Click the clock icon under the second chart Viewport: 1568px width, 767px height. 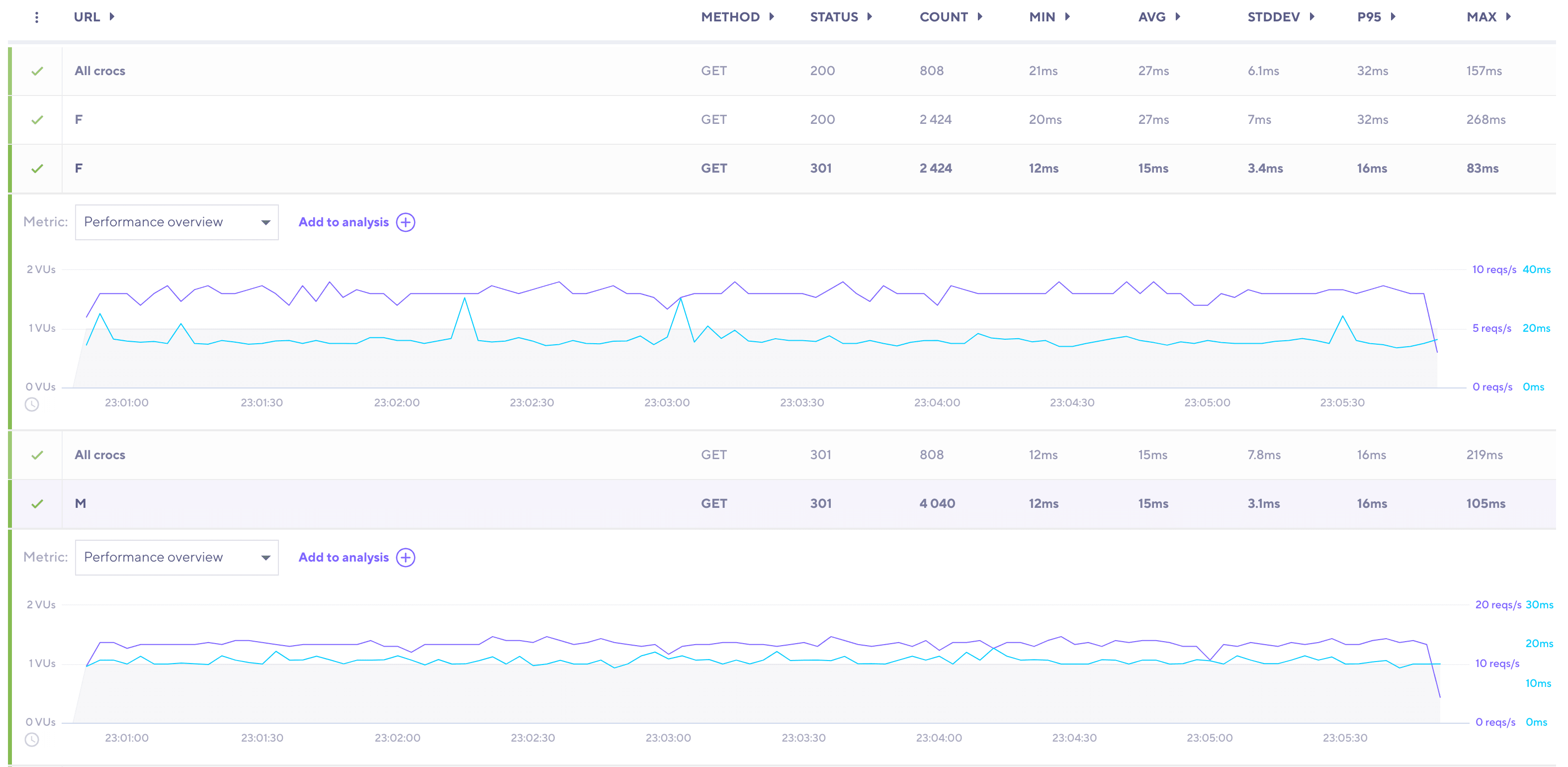(x=32, y=739)
